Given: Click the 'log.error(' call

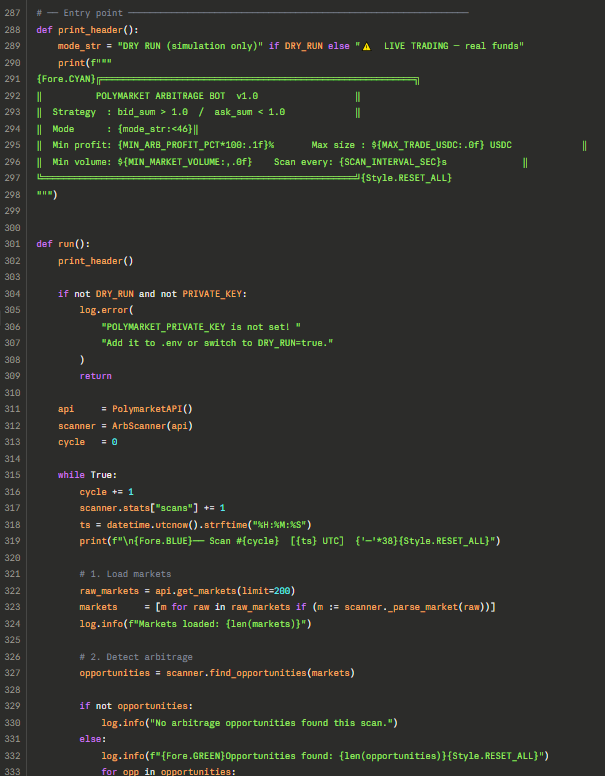Looking at the screenshot, I should coord(106,310).
